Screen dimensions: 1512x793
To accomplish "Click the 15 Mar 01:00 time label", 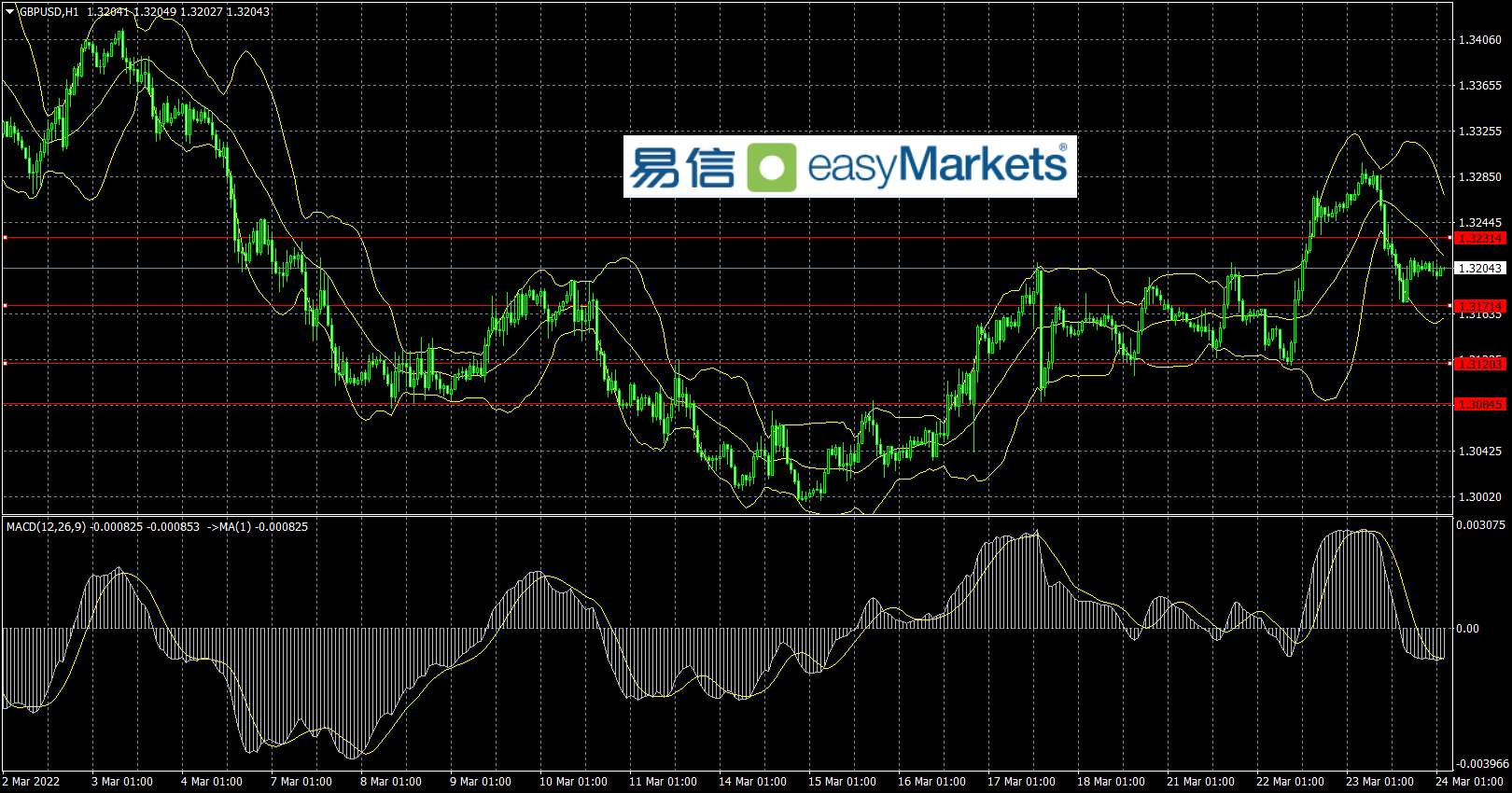I will [x=842, y=782].
